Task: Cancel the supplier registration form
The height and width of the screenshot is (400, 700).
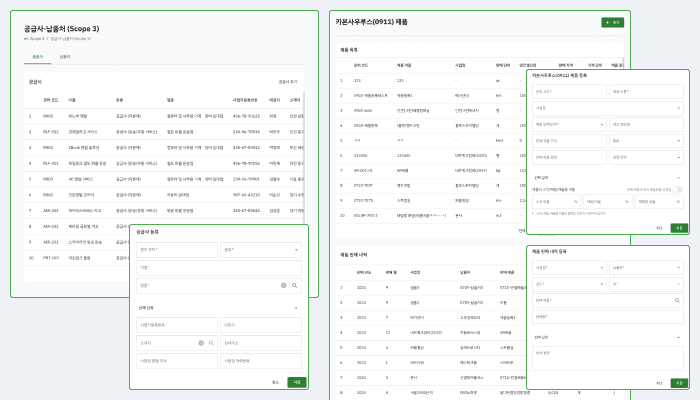Action: [x=274, y=382]
